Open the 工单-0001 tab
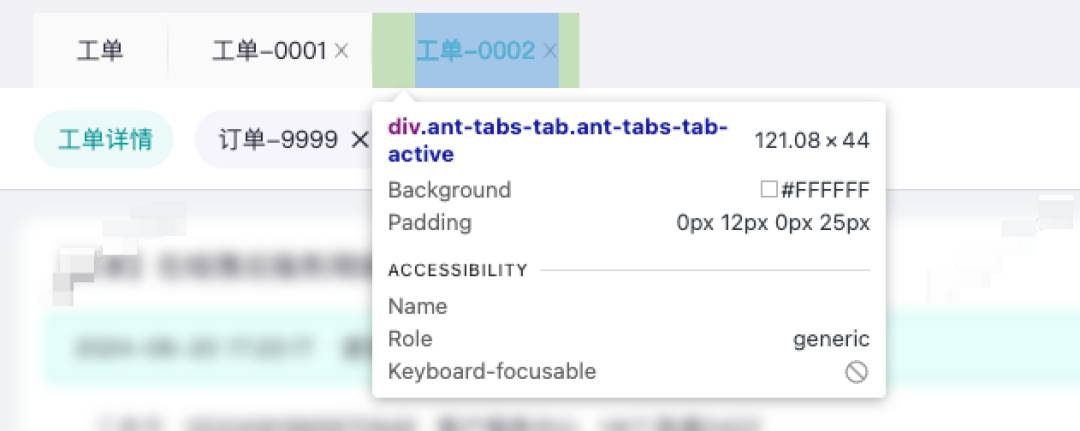 click(269, 50)
